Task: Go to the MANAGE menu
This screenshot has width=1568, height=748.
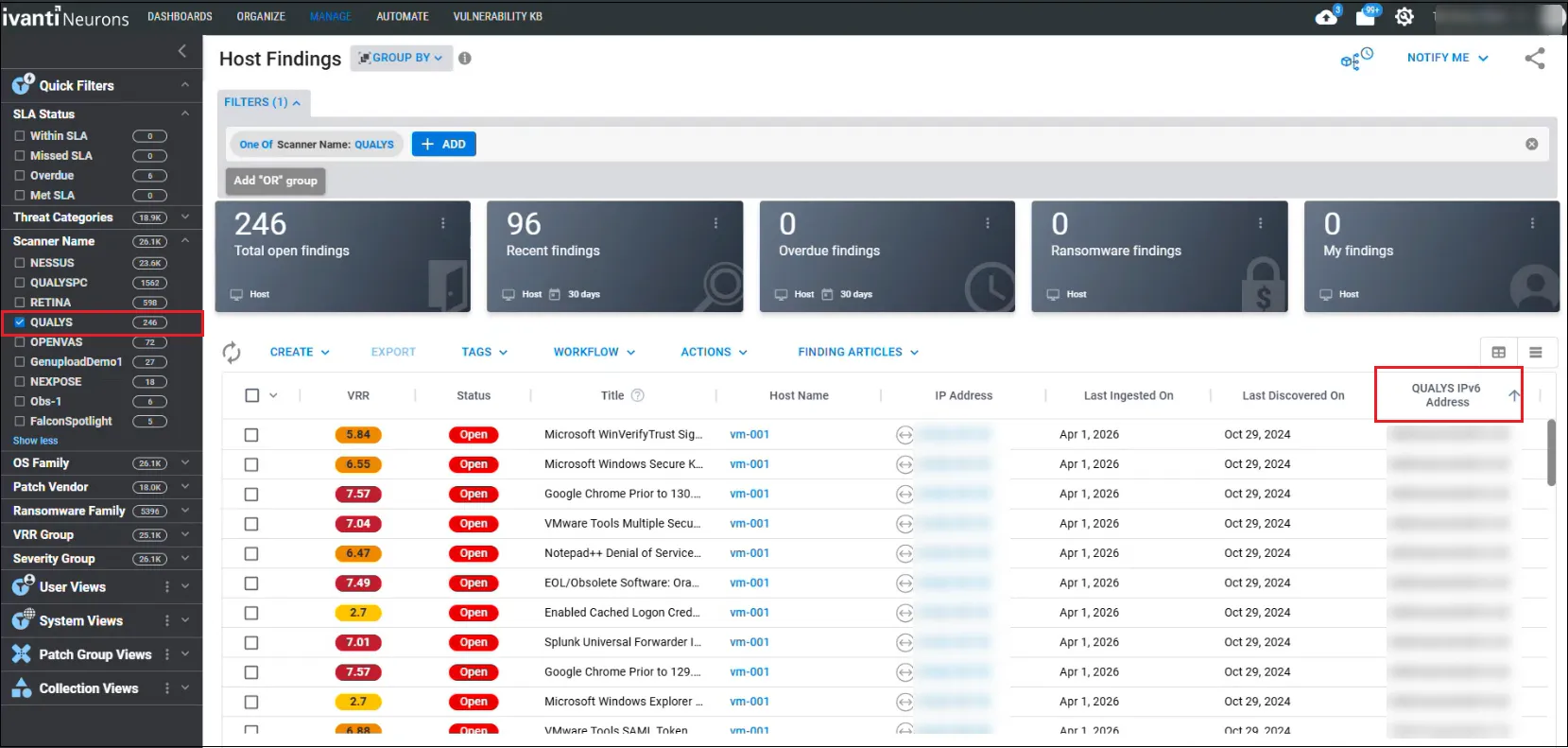Action: [x=330, y=17]
